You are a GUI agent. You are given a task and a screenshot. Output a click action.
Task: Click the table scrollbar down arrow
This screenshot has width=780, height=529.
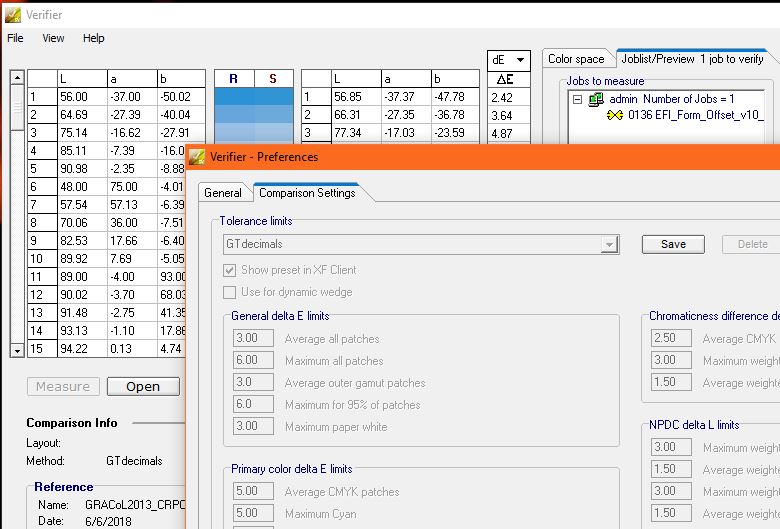click(x=17, y=350)
